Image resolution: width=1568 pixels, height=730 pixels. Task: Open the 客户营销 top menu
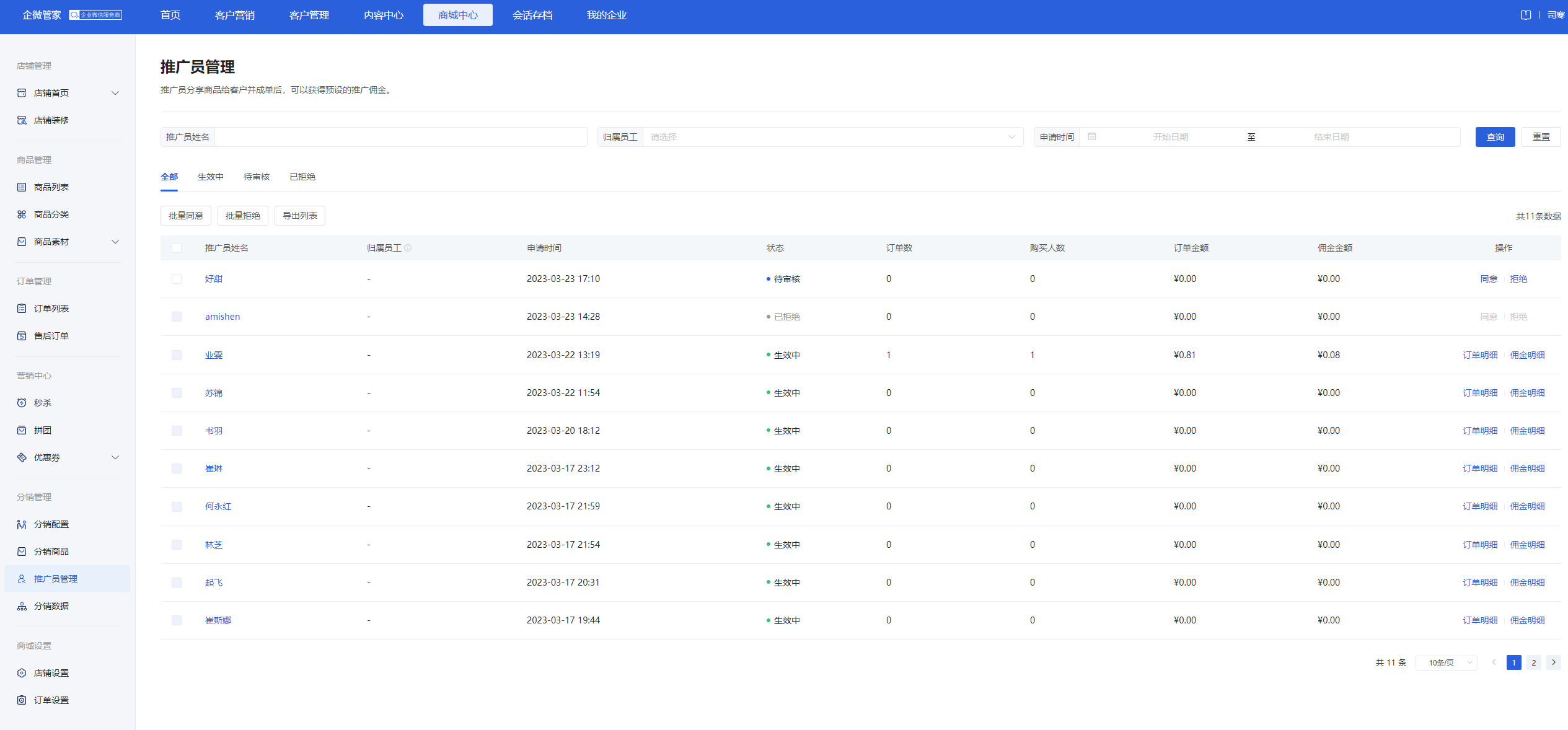coord(235,15)
